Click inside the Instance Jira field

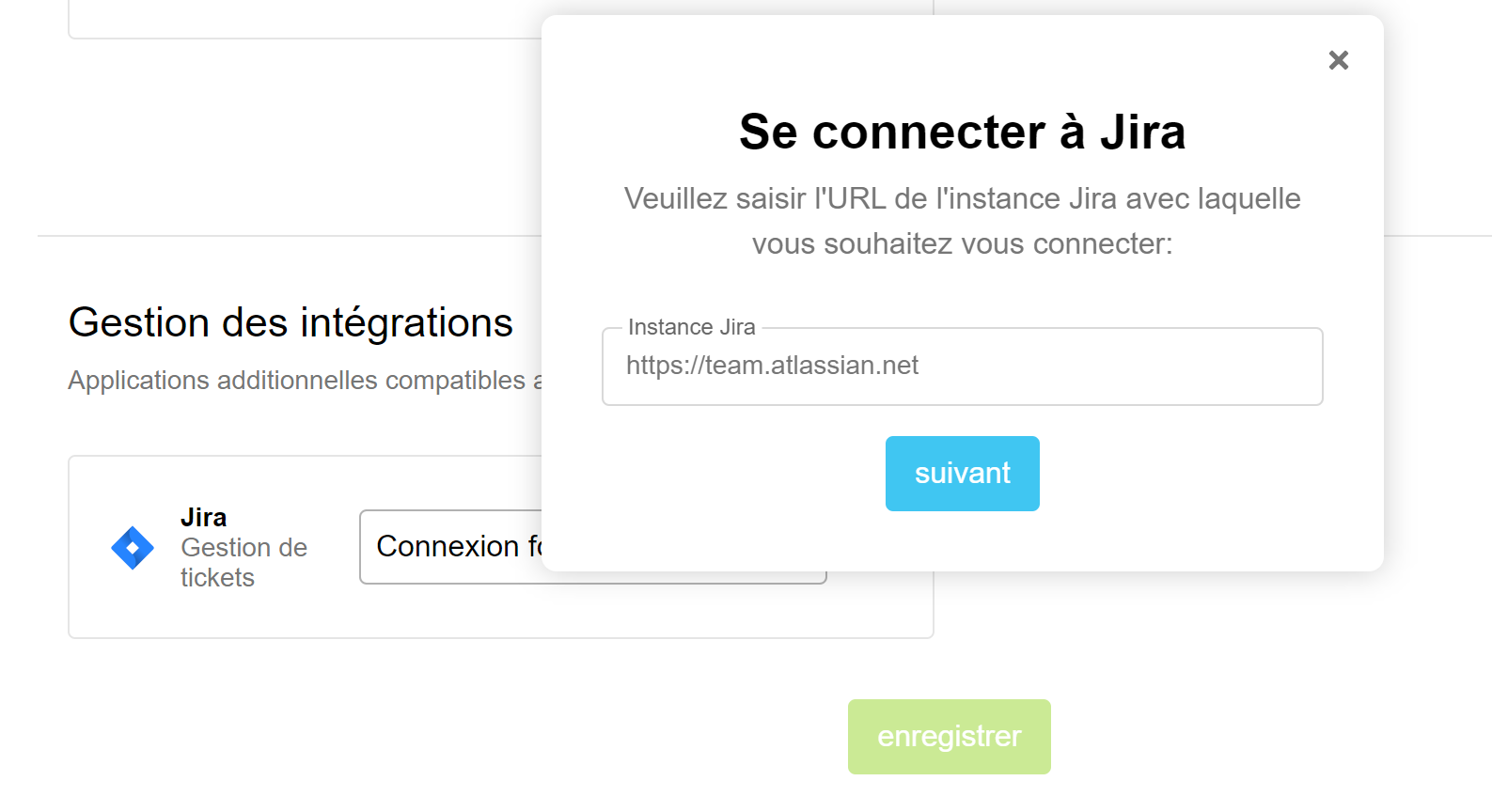tap(962, 367)
